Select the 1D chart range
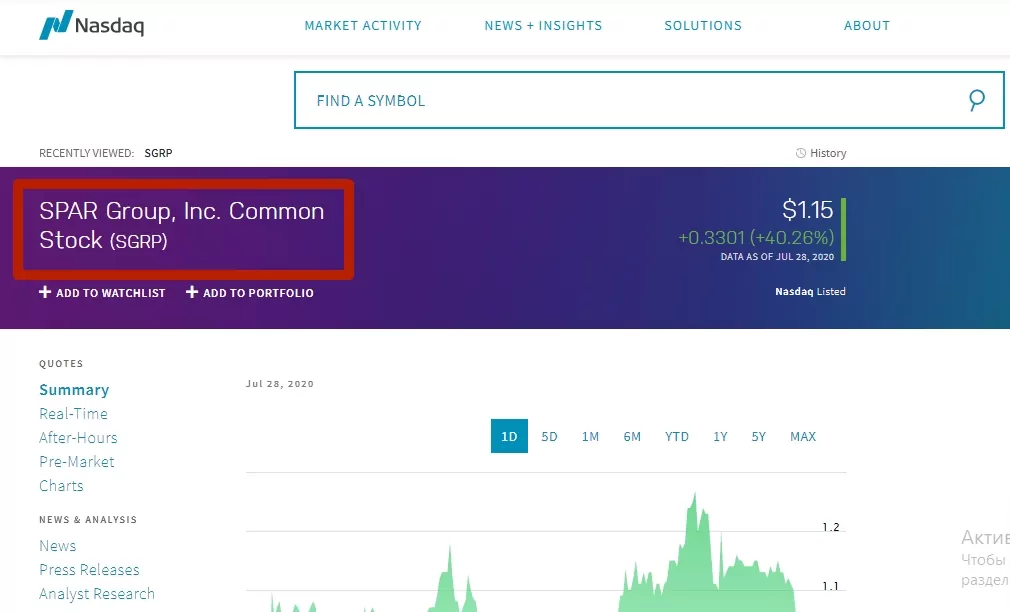The width and height of the screenshot is (1010, 612). point(509,436)
